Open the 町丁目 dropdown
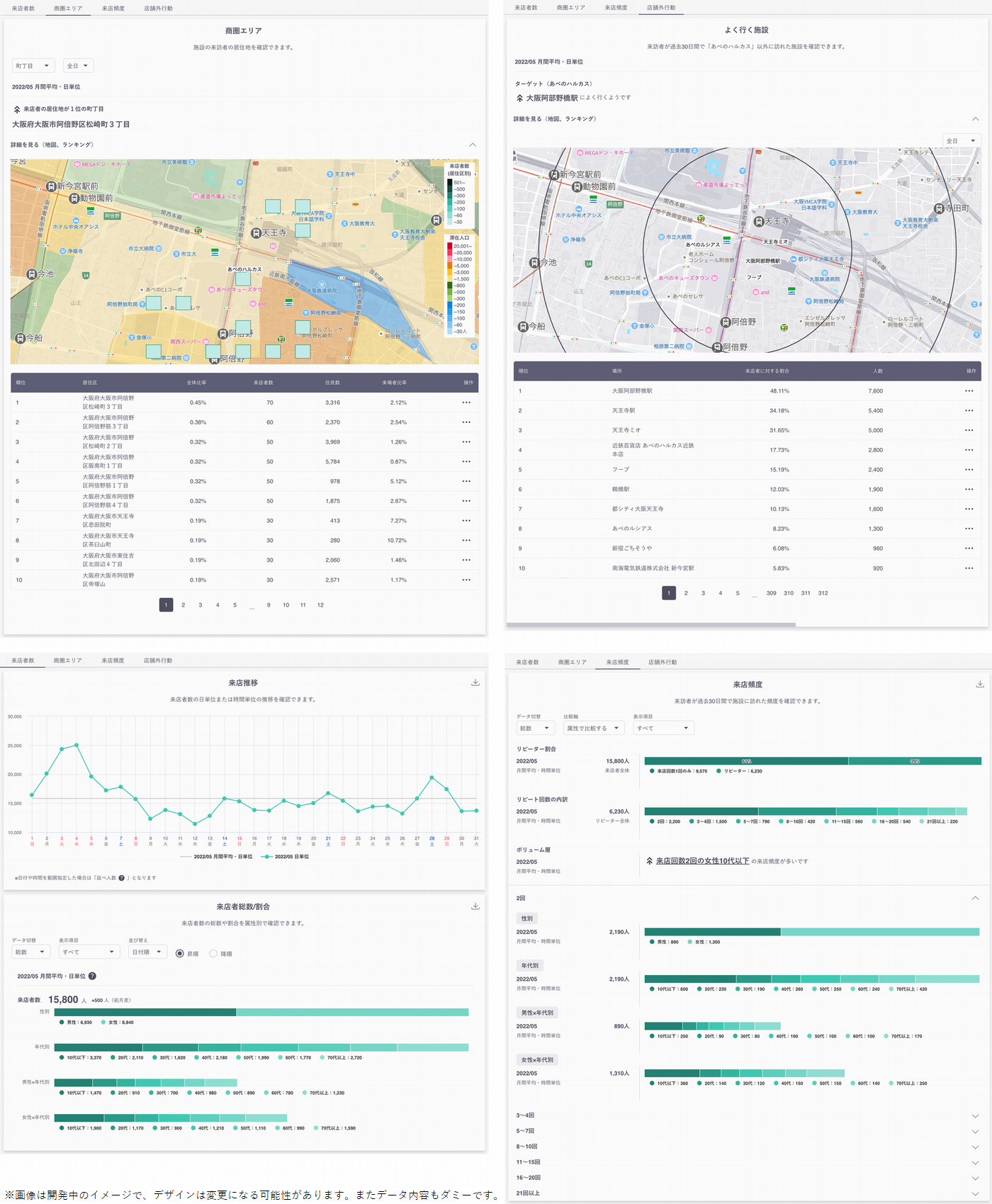The width and height of the screenshot is (992, 1204). point(33,66)
